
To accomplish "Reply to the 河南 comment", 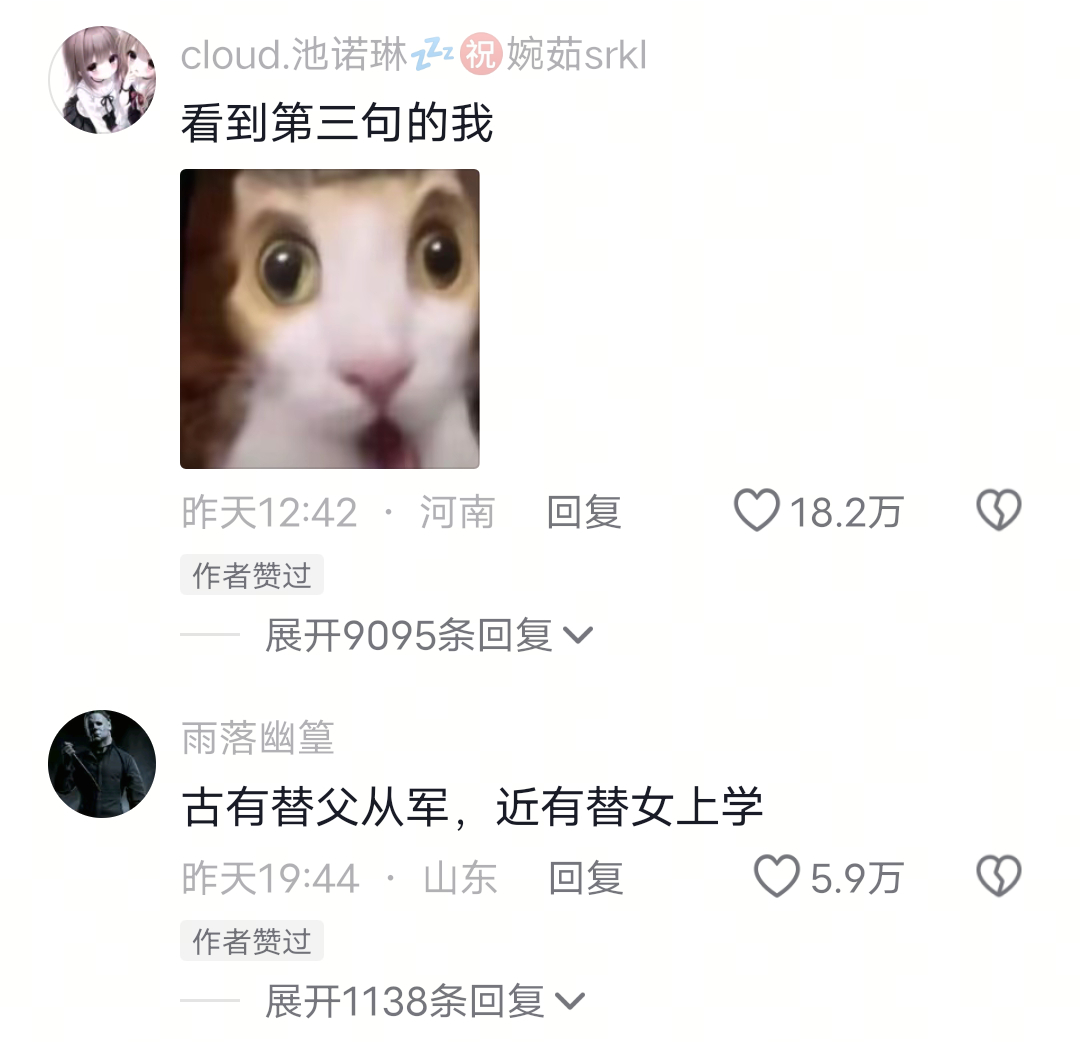I will [x=584, y=512].
